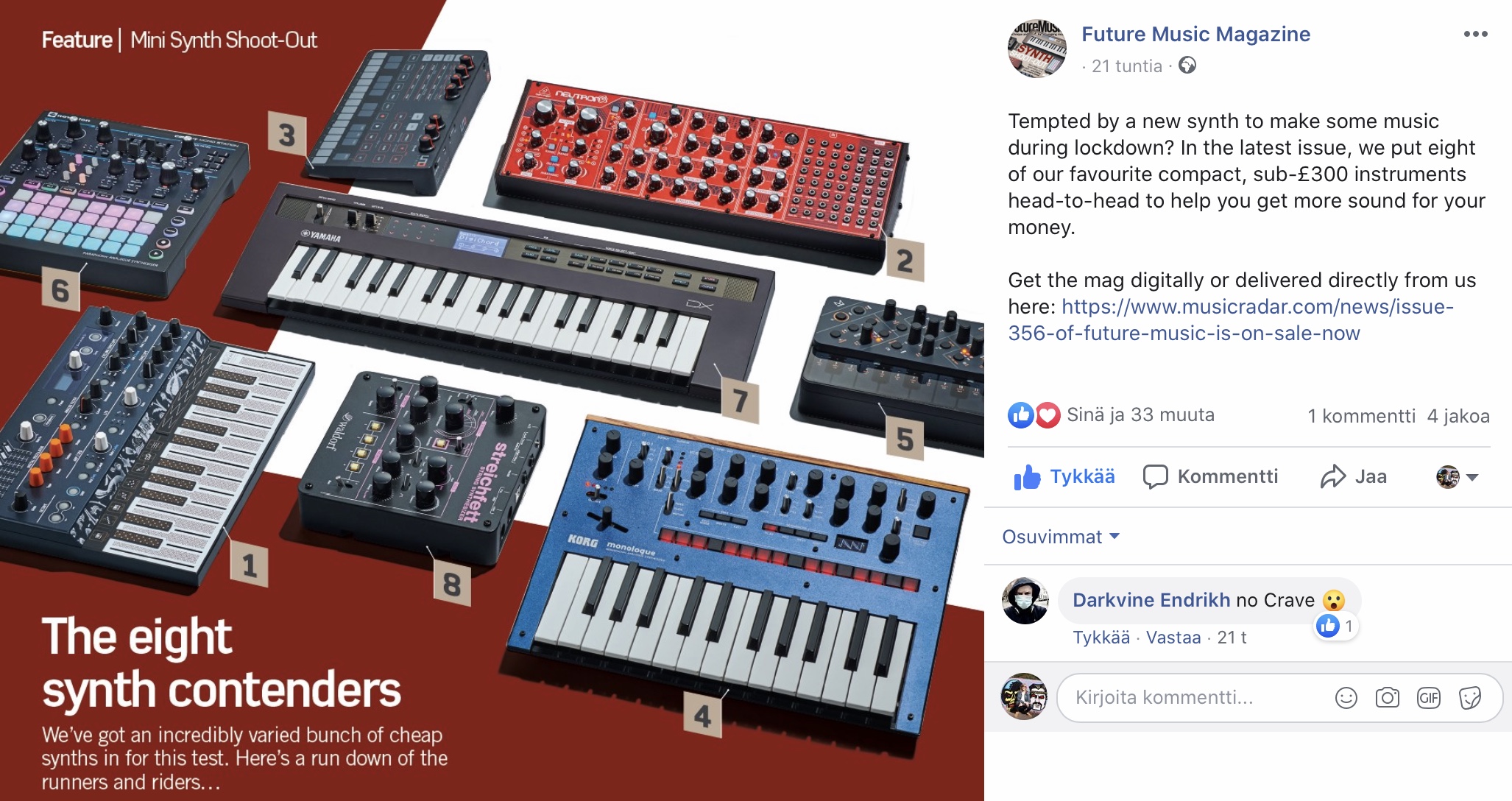This screenshot has width=1512, height=801.
Task: Like Darkvine Endrikh's comment via Tykkää
Action: (1101, 638)
